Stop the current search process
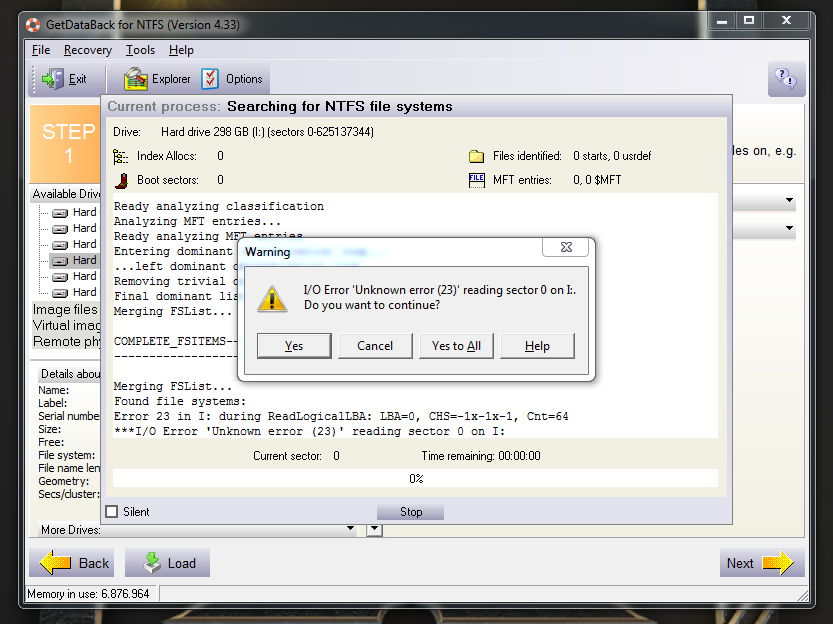Viewport: 833px width, 624px height. point(411,512)
